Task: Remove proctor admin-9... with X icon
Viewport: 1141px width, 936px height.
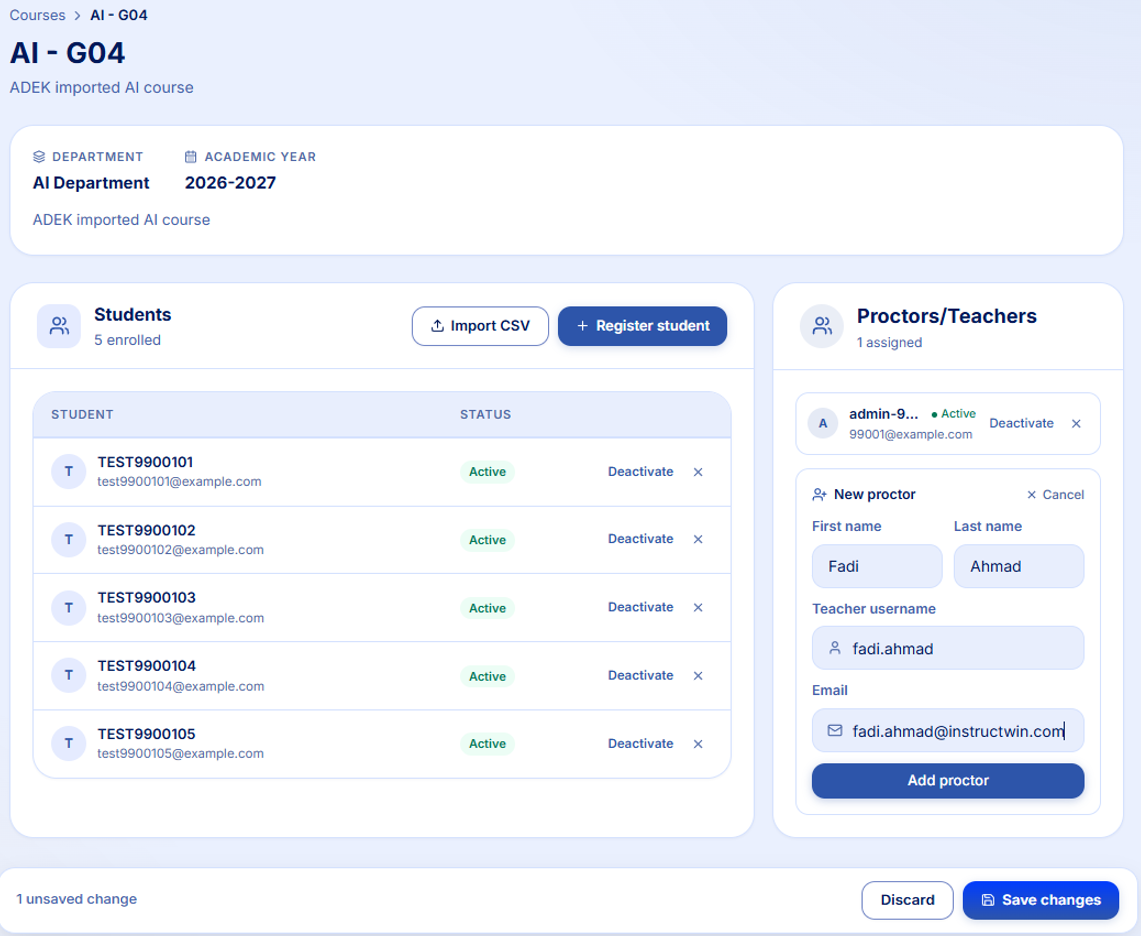Action: [1076, 424]
